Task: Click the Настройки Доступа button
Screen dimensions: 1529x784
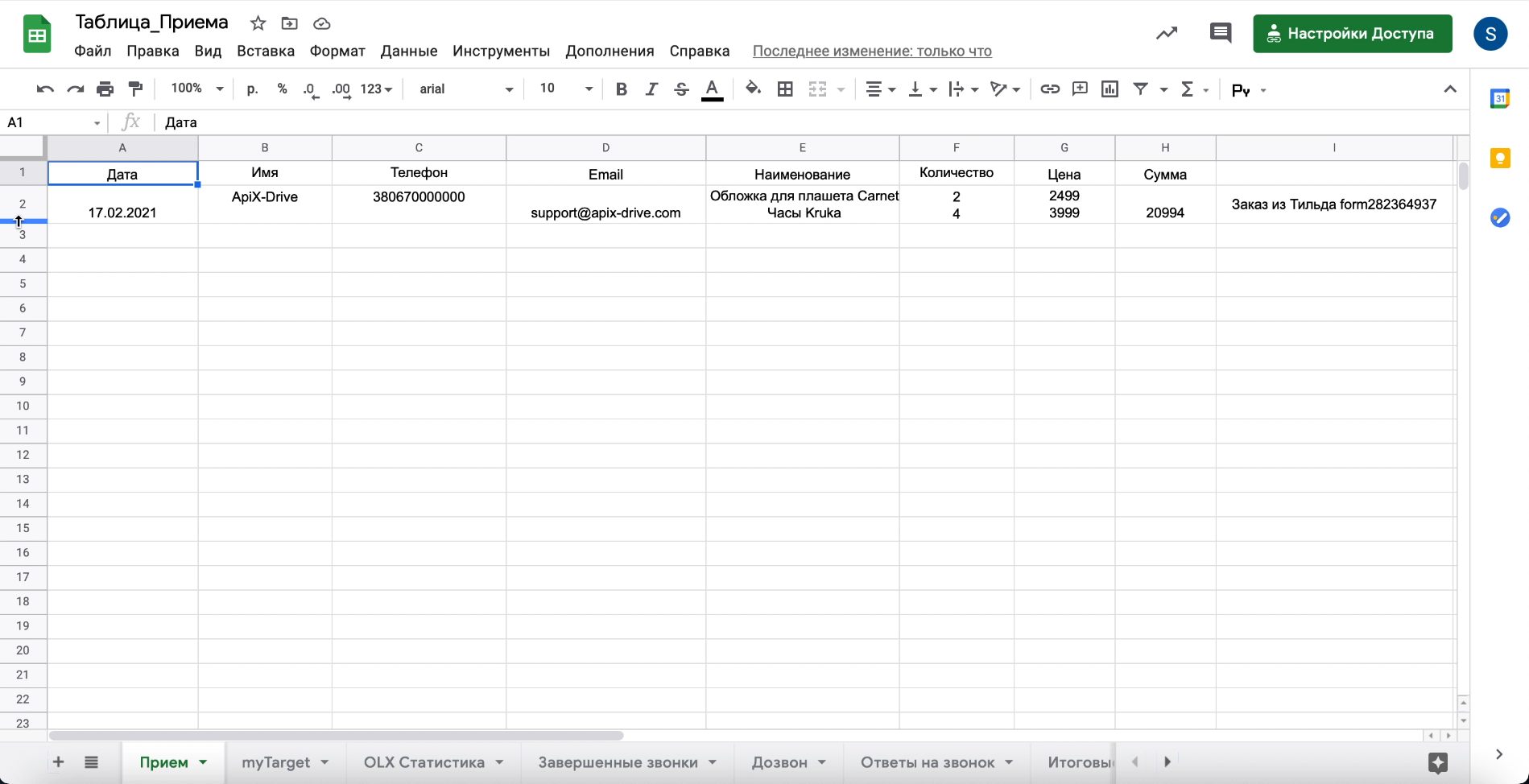Action: (x=1352, y=34)
